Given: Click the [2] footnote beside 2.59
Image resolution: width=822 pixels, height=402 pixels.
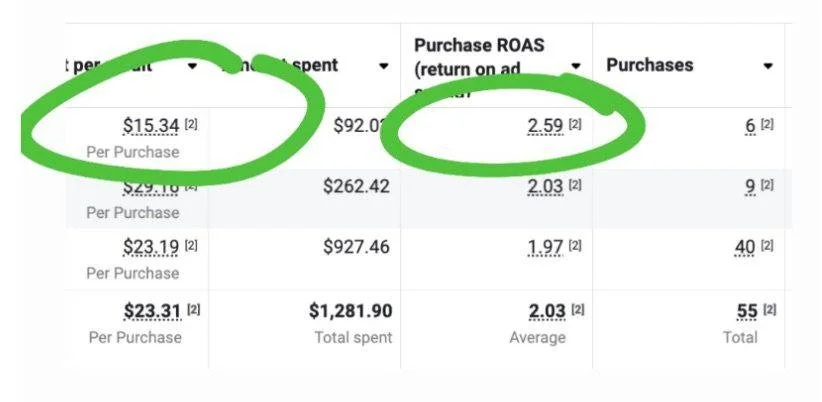Looking at the screenshot, I should (x=575, y=124).
